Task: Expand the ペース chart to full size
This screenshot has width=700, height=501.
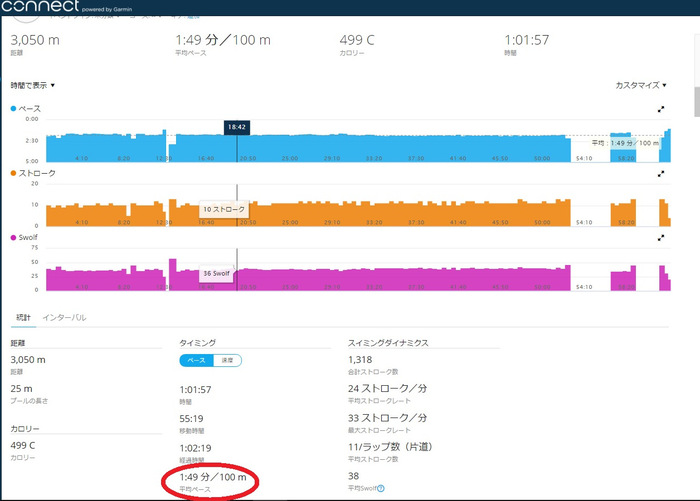Action: click(661, 109)
